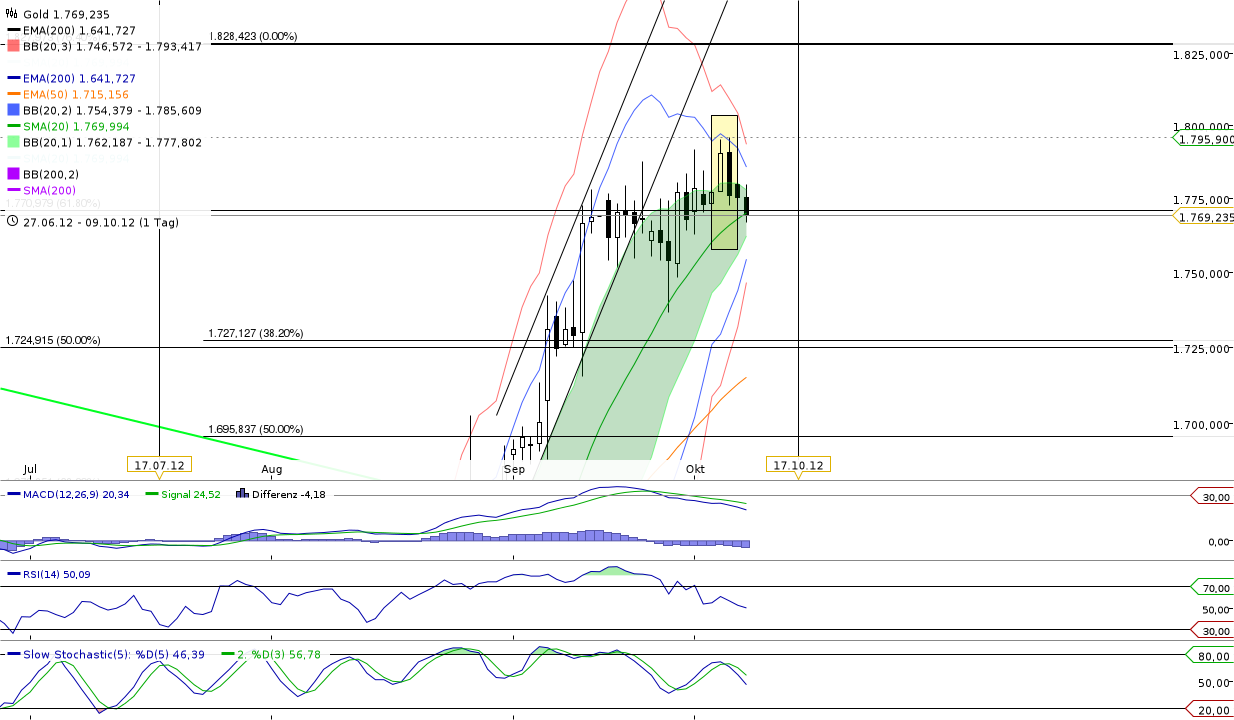1234x720 pixels.
Task: Click the Differenz histogram icon
Action: point(239,494)
